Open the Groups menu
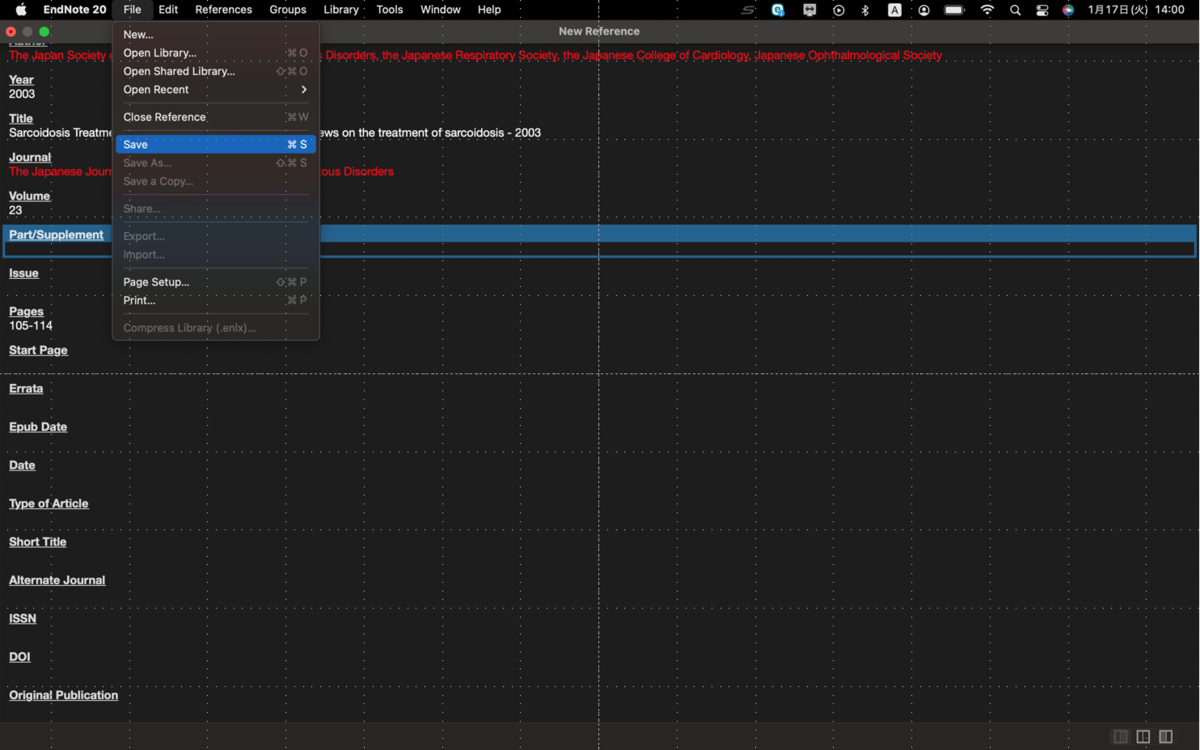 [288, 10]
